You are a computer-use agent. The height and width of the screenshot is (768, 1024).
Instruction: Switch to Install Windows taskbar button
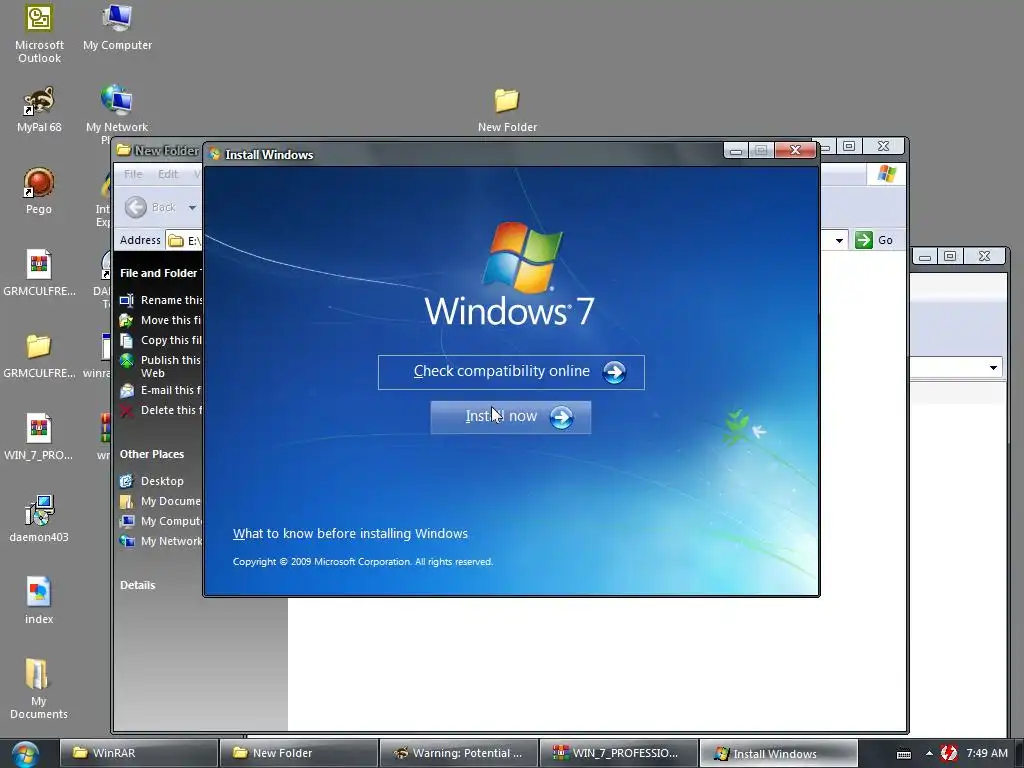(x=778, y=753)
